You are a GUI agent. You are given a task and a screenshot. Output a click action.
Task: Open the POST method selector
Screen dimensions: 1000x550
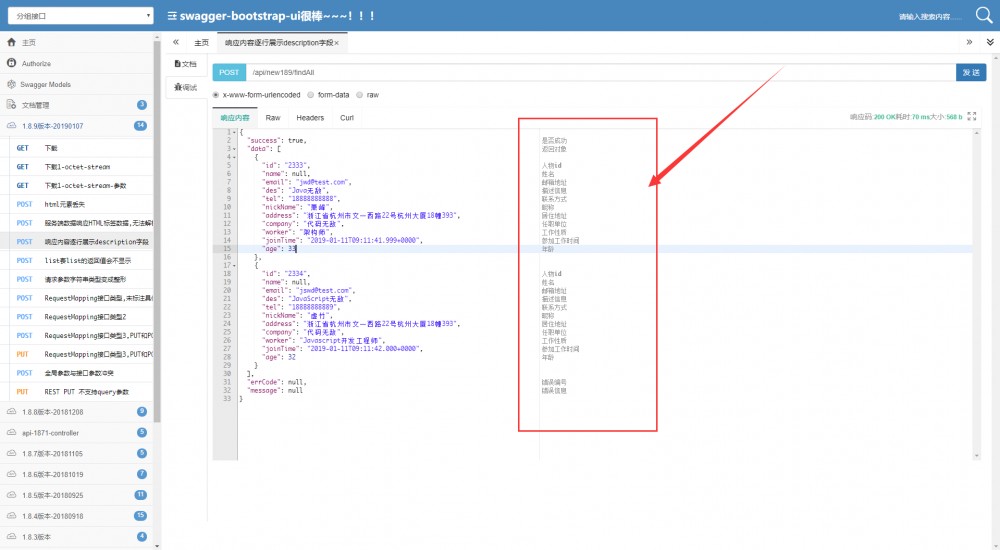pos(229,72)
